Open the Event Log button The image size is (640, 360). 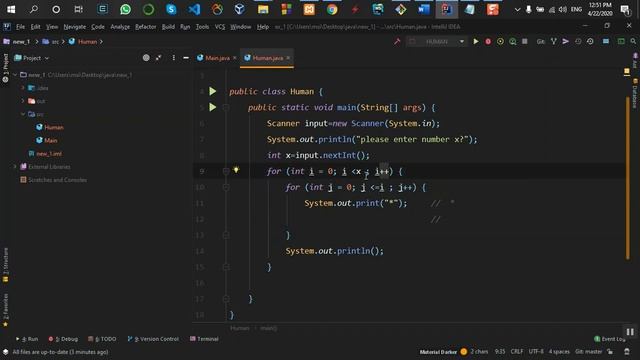pyautogui.click(x=609, y=339)
